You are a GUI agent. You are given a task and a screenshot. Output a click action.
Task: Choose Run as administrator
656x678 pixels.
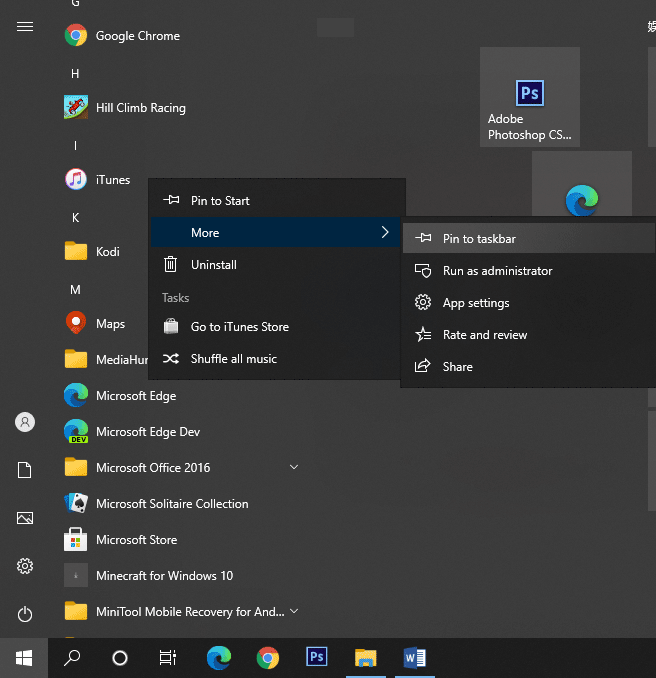point(497,271)
